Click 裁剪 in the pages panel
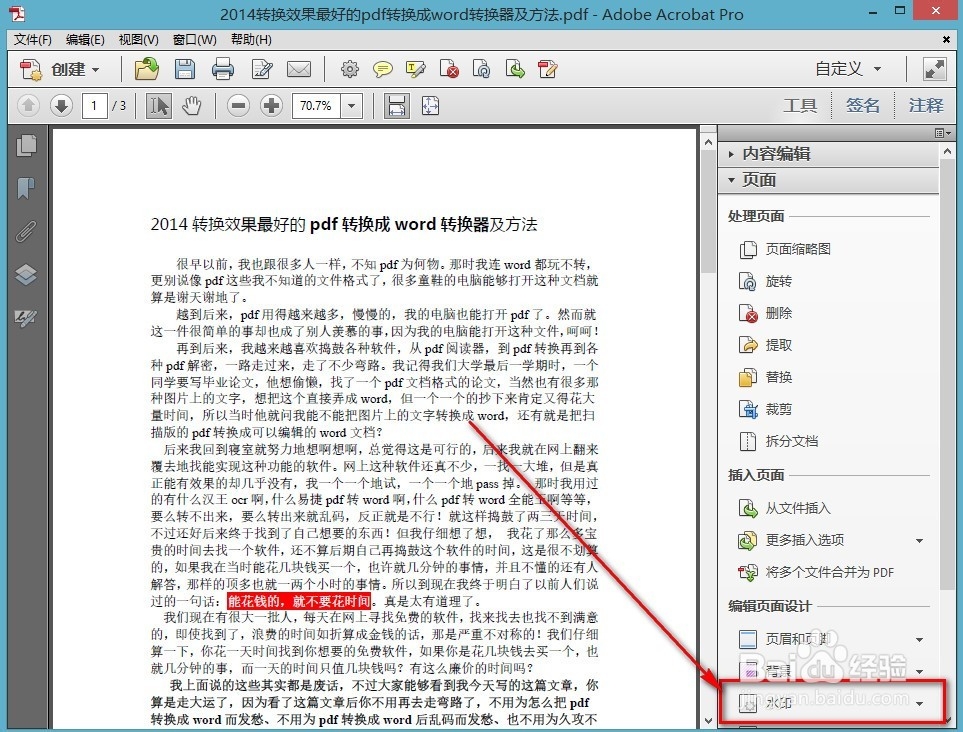The width and height of the screenshot is (963, 732). (765, 410)
